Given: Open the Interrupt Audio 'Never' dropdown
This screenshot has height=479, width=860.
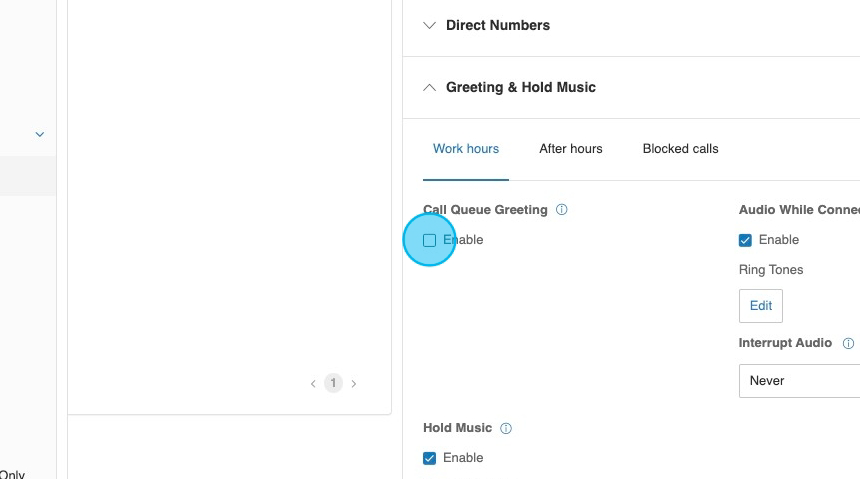Looking at the screenshot, I should click(x=798, y=381).
